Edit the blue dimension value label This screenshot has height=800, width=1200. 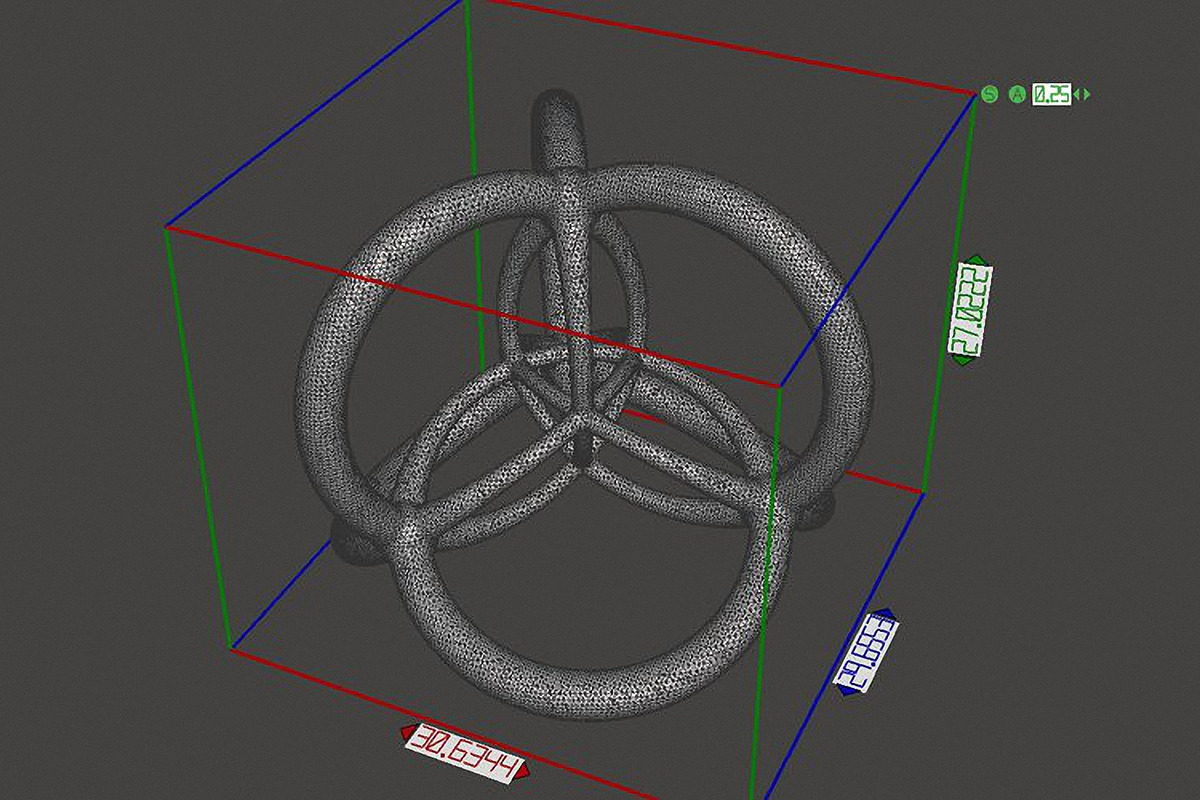(x=866, y=652)
